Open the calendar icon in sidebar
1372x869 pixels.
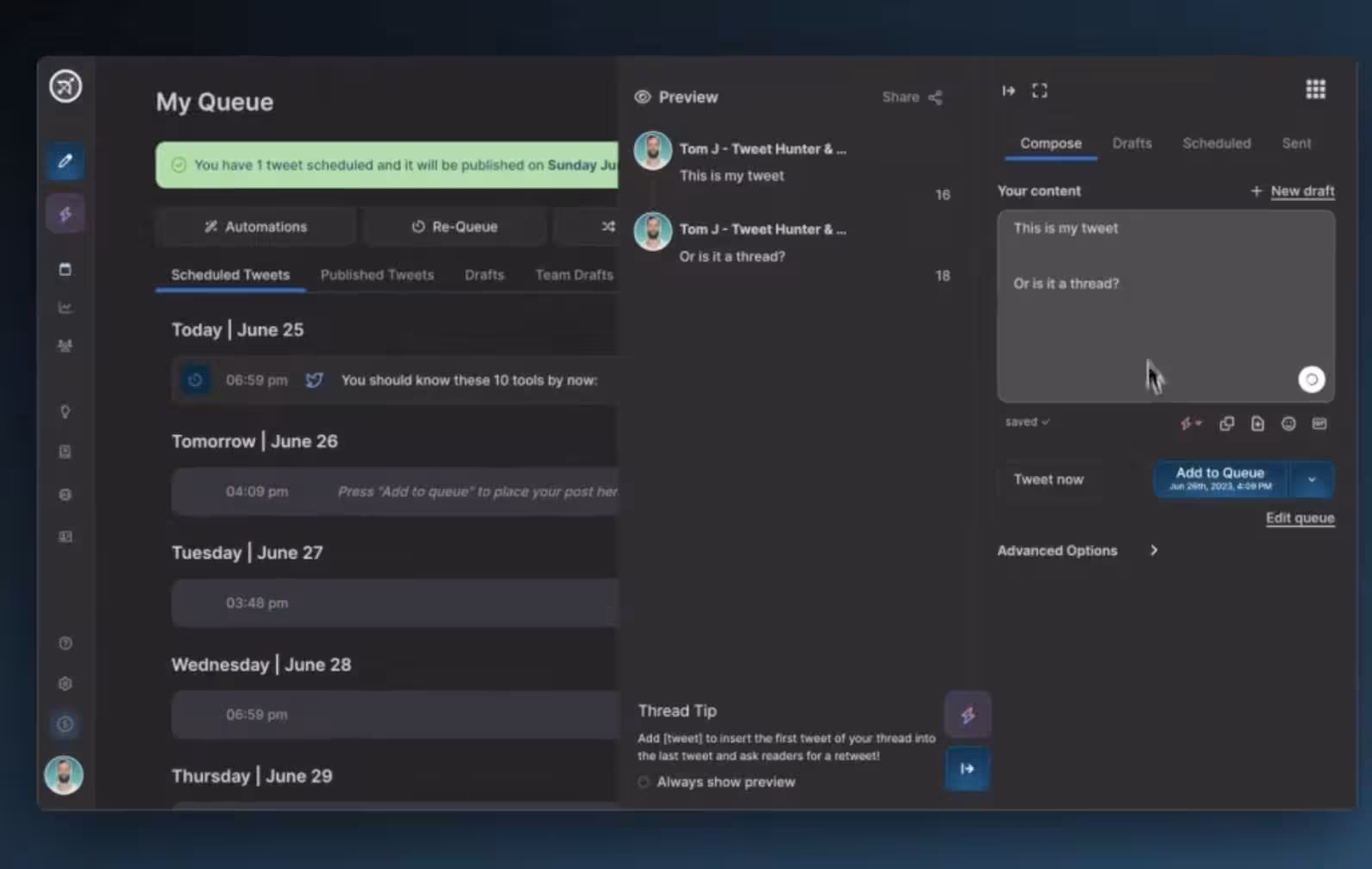point(65,270)
